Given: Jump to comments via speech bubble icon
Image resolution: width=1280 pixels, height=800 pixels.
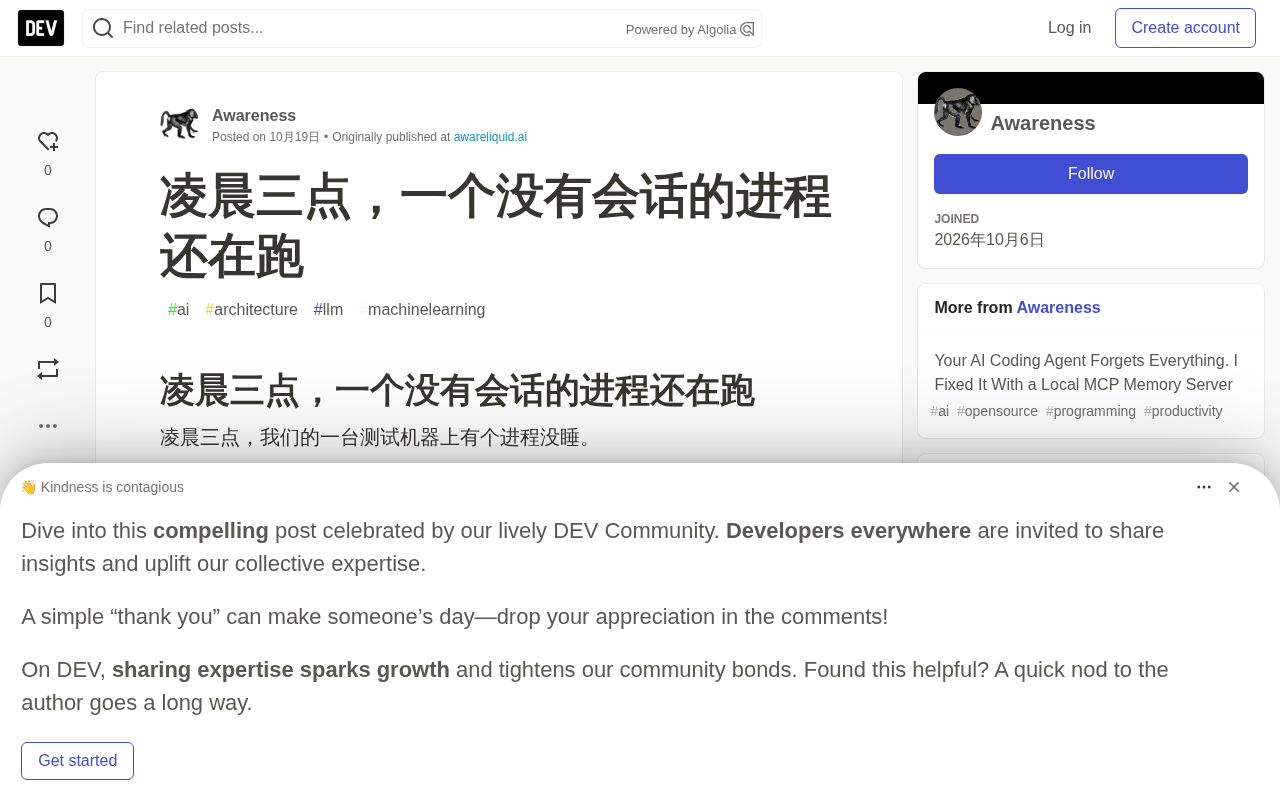Looking at the screenshot, I should [x=48, y=218].
